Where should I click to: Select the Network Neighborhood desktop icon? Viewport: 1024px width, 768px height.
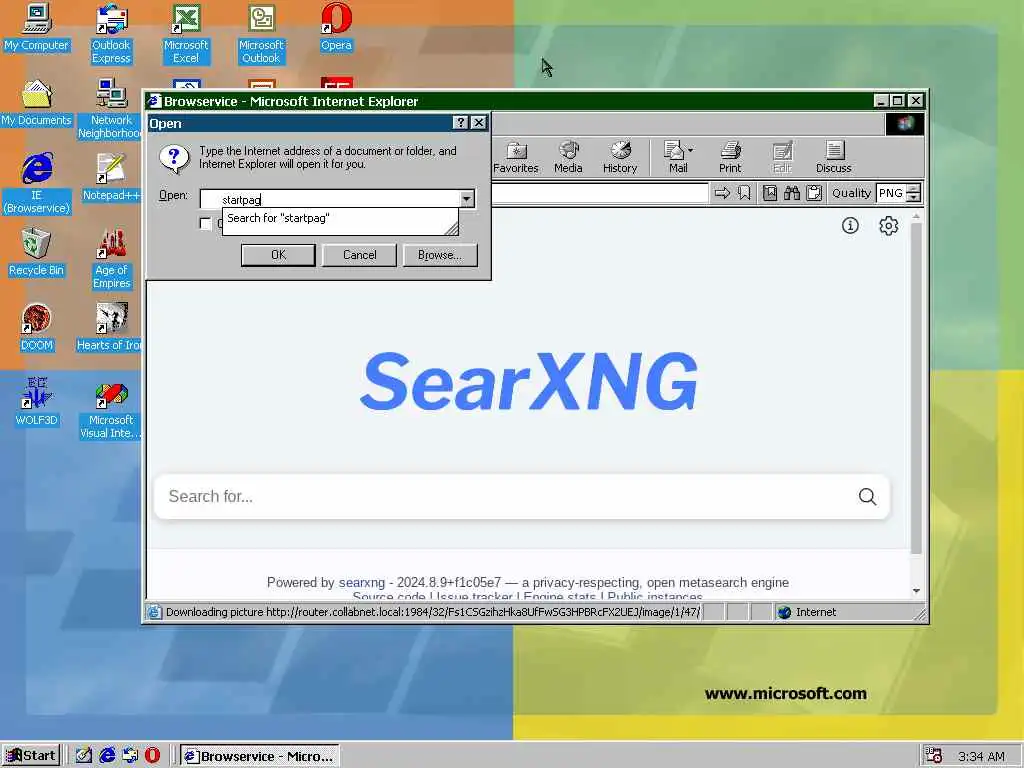(111, 109)
